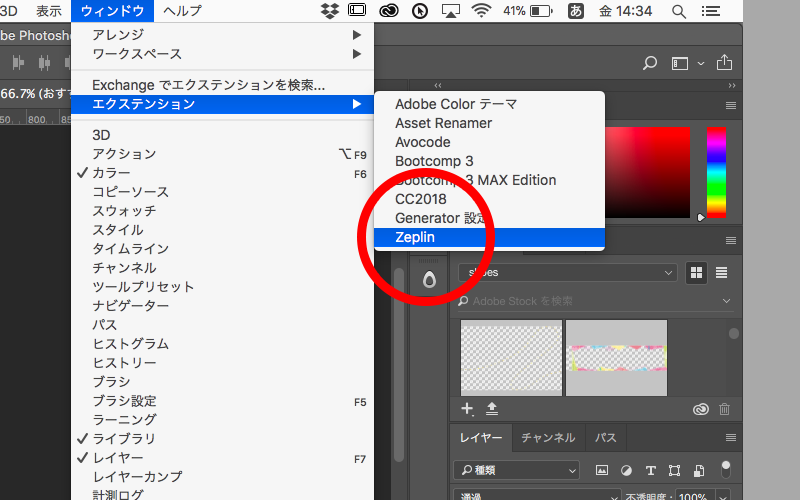Choose Adobe Color テーマ extension
Screen dimensions: 800x500
(489, 104)
